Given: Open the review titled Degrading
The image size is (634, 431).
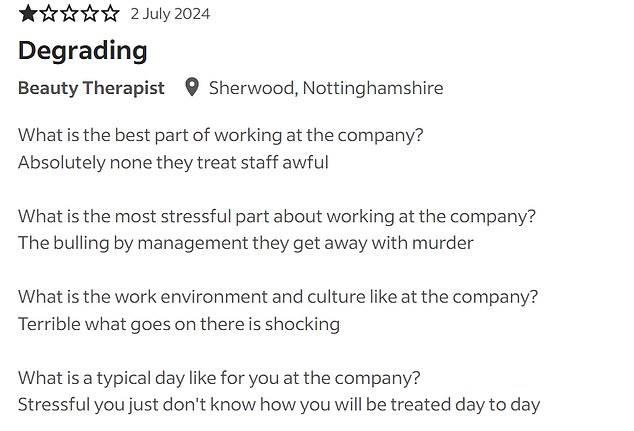Looking at the screenshot, I should (x=82, y=51).
